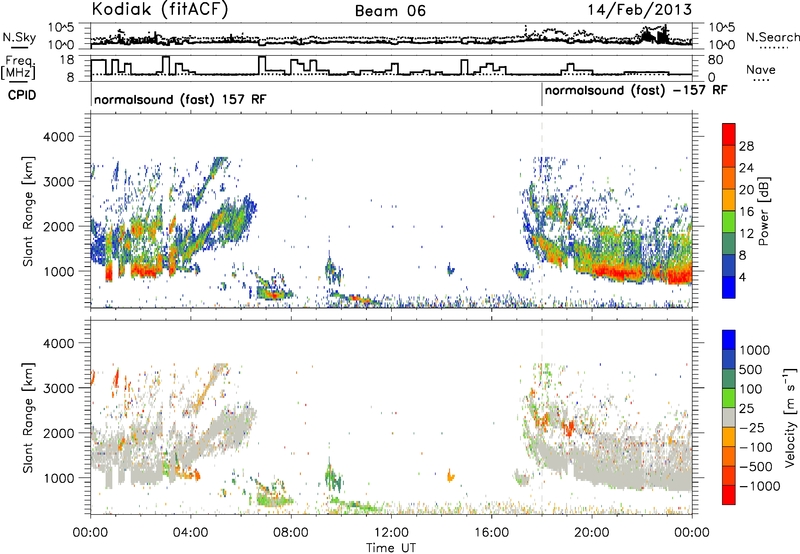Click 'Slant Range [km]' label of velocity panel

(28, 418)
